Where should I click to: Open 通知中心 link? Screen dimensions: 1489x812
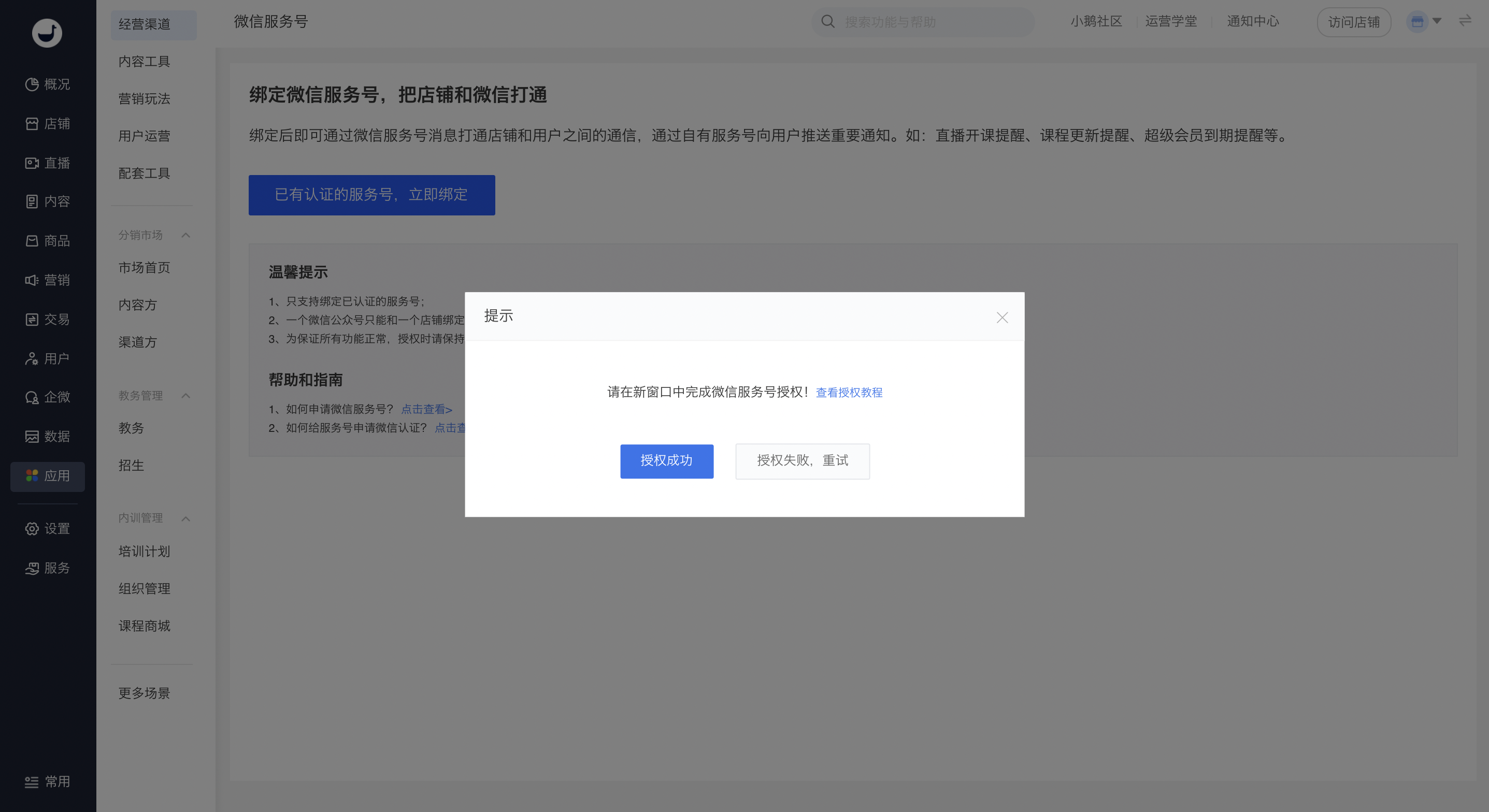coord(1253,21)
